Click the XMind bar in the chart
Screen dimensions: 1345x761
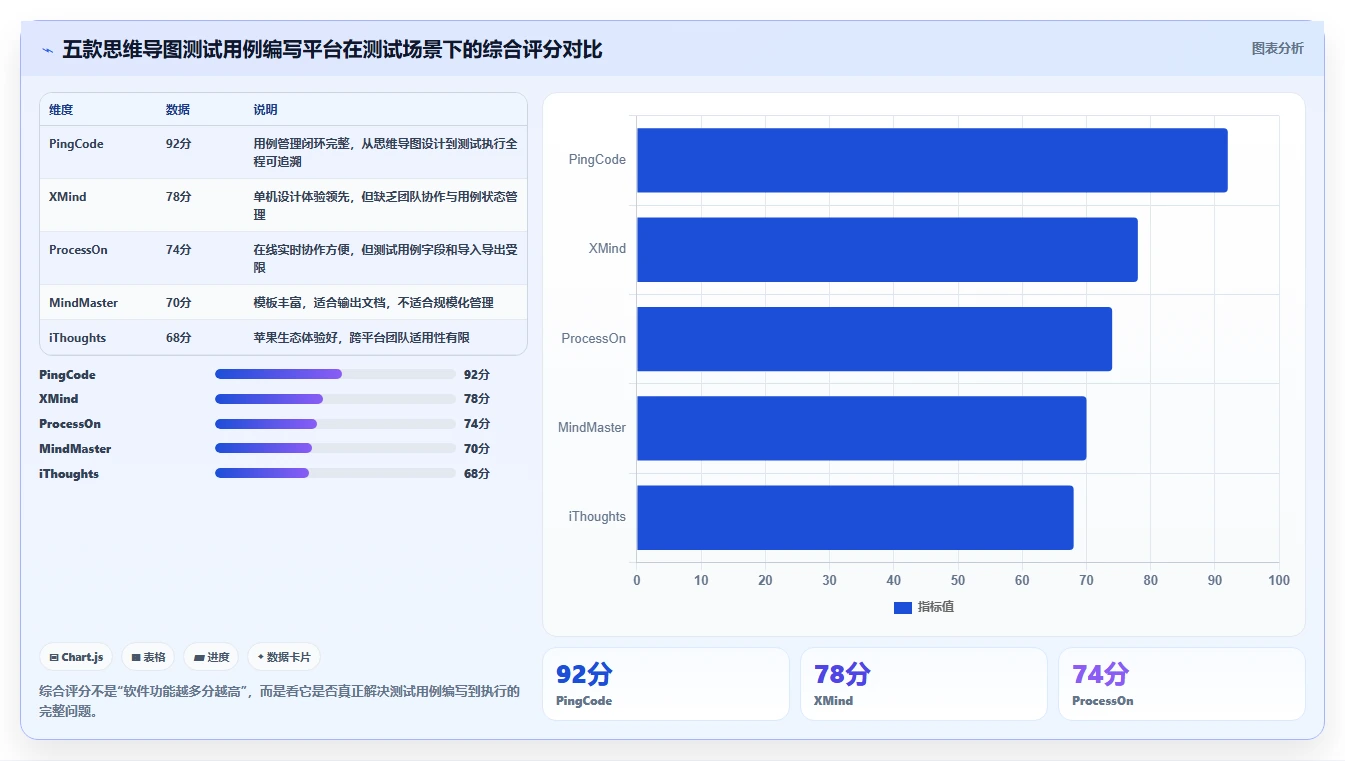pos(887,249)
